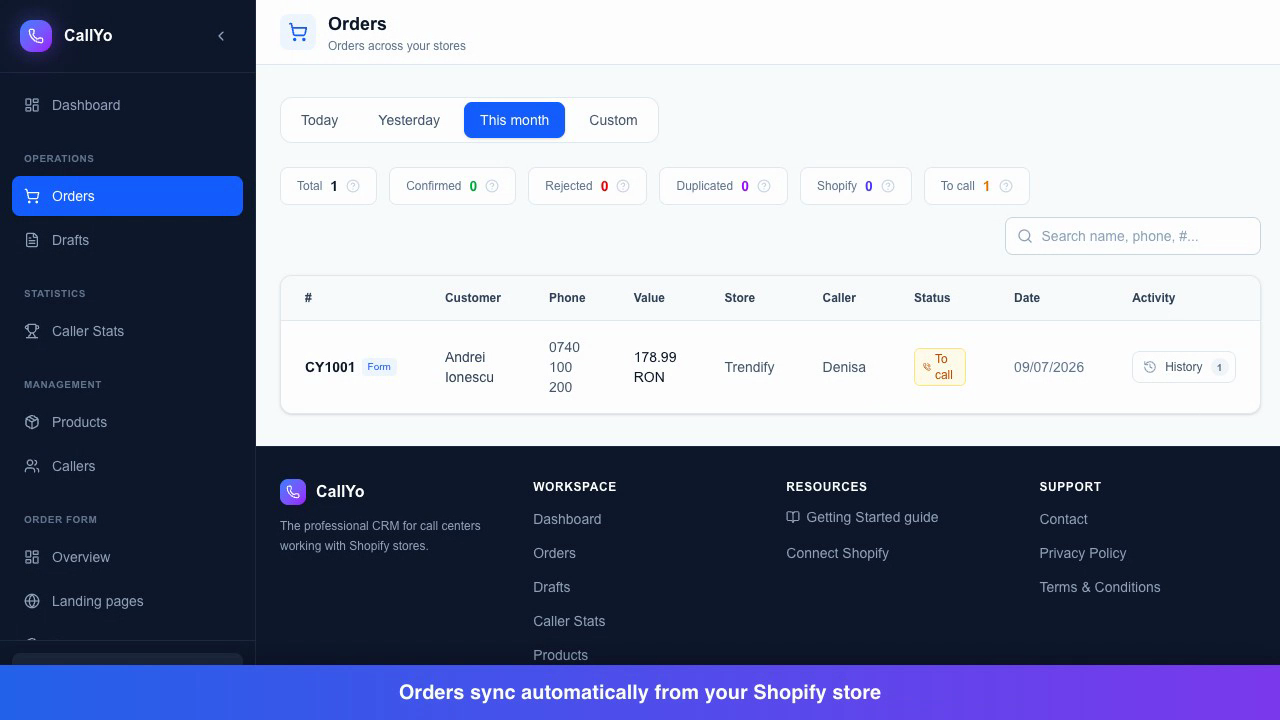The image size is (1280, 720).
Task: Open the Contact support link
Action: click(x=1063, y=519)
